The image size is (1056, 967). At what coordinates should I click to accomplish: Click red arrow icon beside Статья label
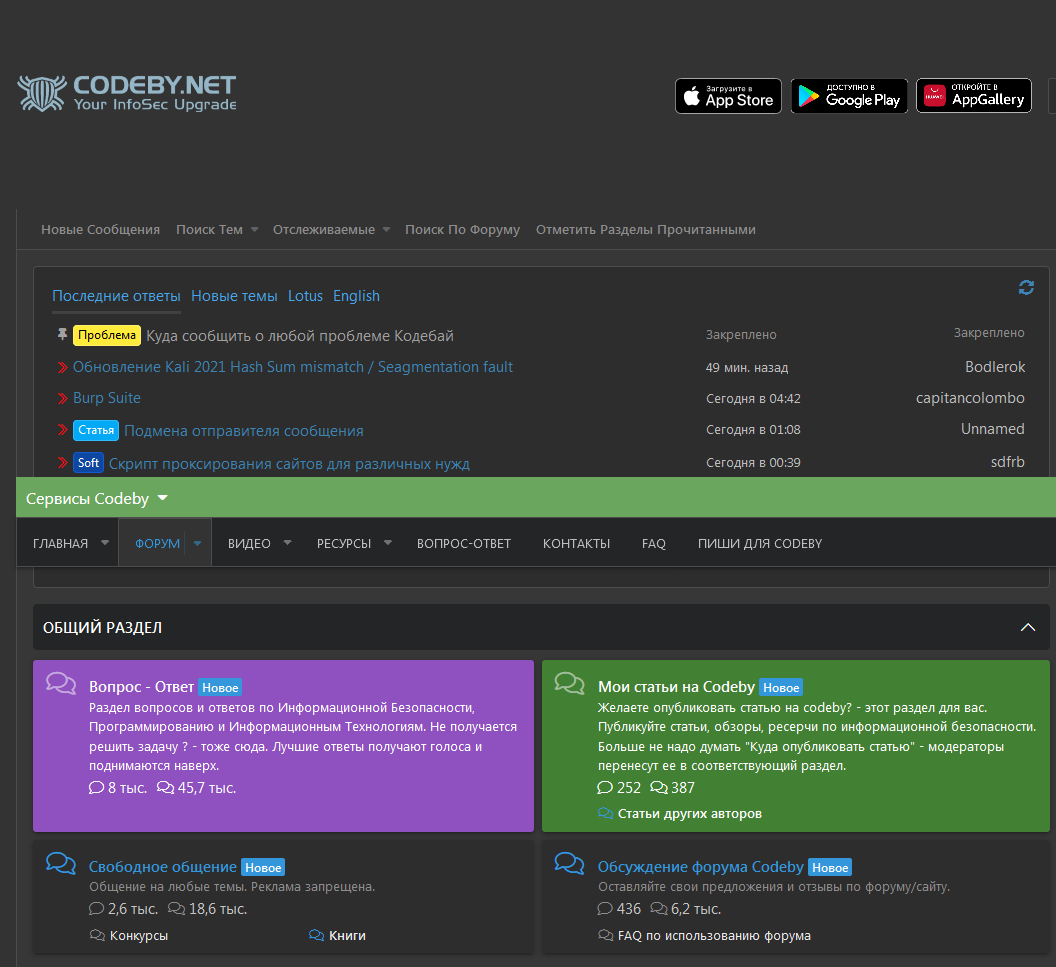62,429
